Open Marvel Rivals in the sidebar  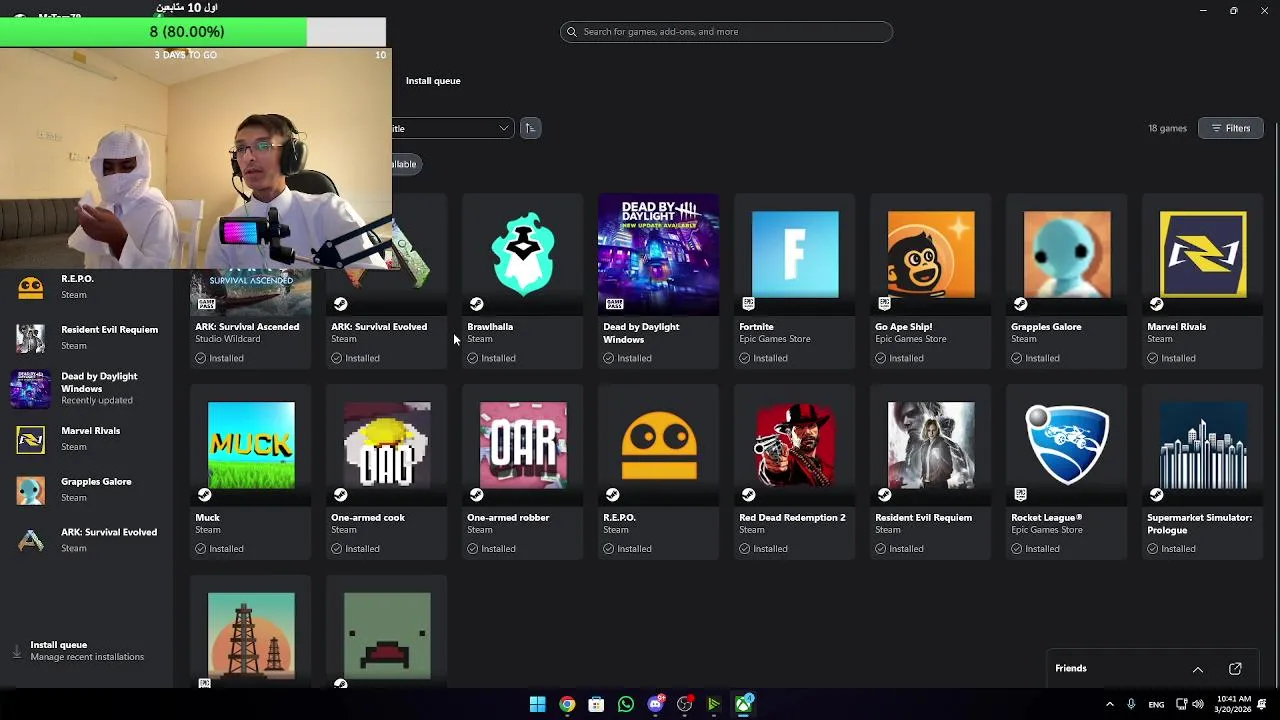(x=86, y=439)
